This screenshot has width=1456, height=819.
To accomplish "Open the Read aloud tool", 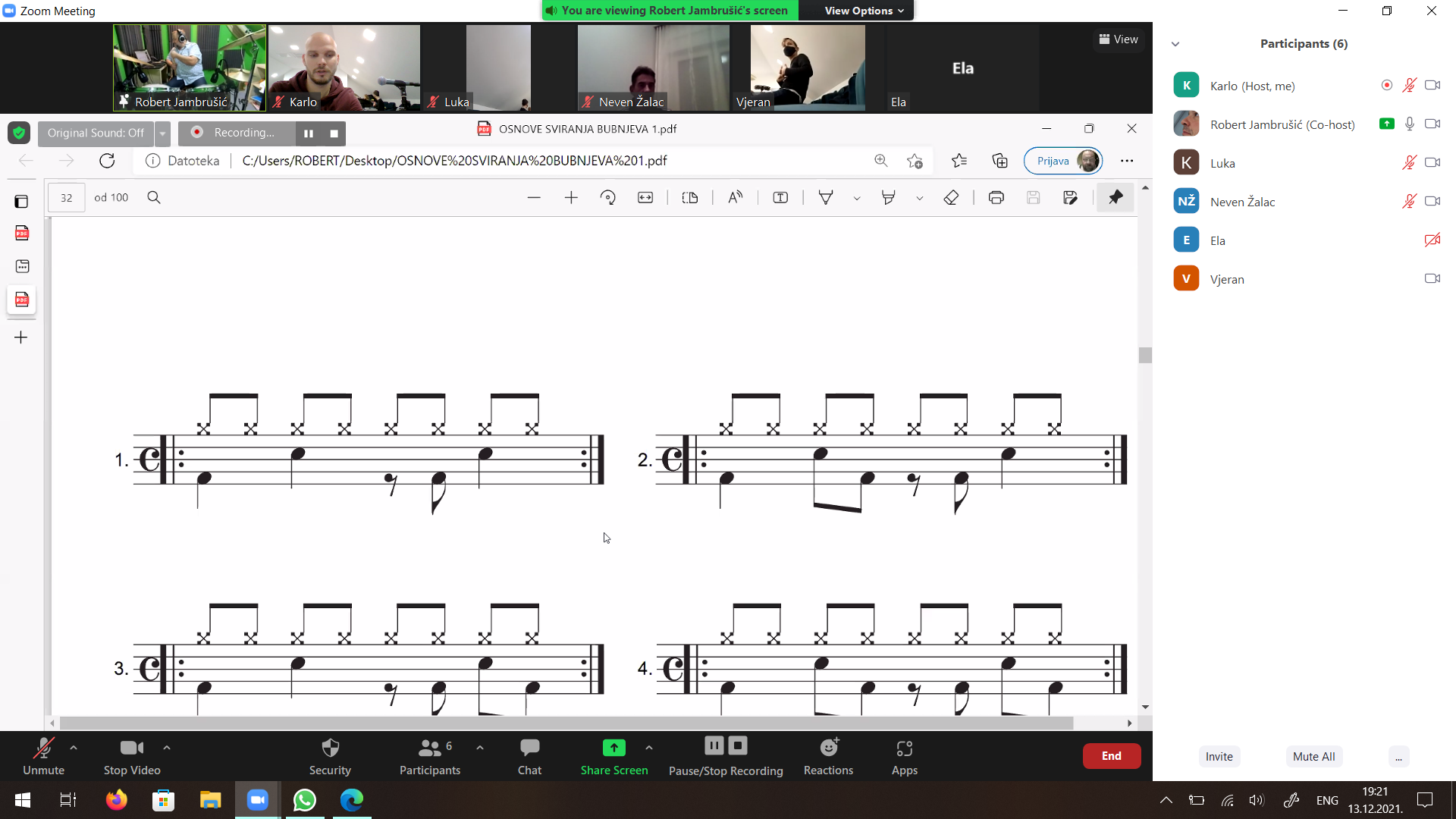I will tap(735, 198).
